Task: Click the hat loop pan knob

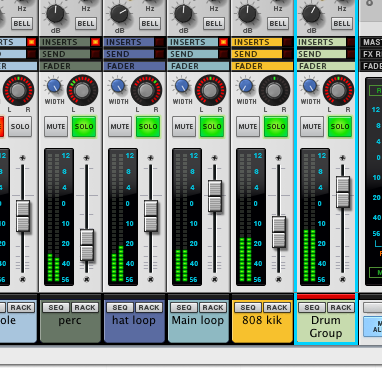Action: click(146, 90)
